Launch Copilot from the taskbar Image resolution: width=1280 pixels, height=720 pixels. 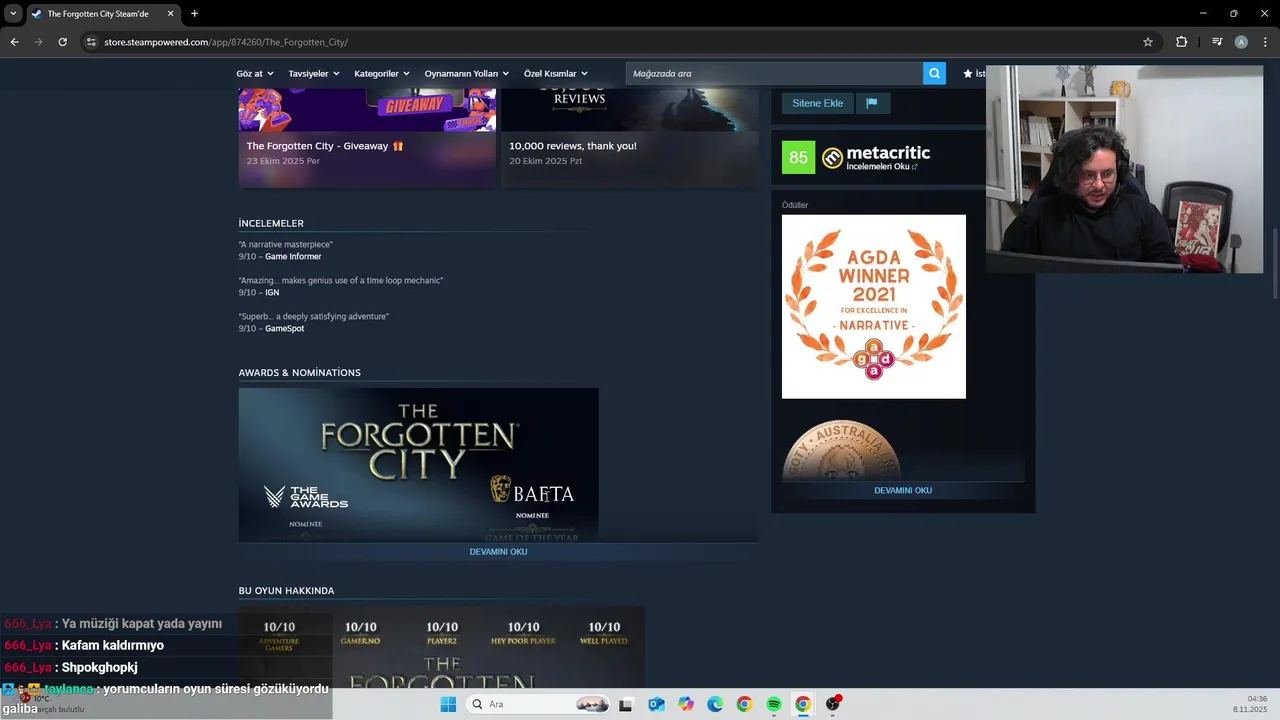coord(685,704)
